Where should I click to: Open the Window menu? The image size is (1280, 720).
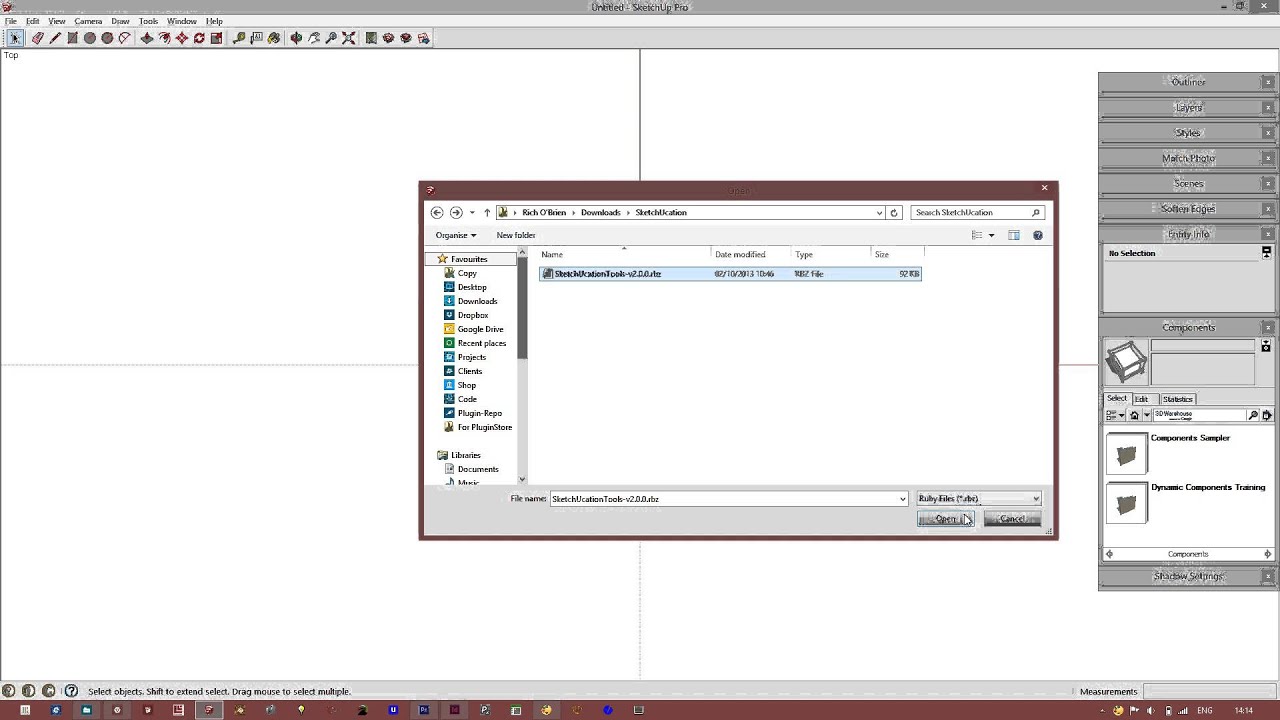[182, 21]
